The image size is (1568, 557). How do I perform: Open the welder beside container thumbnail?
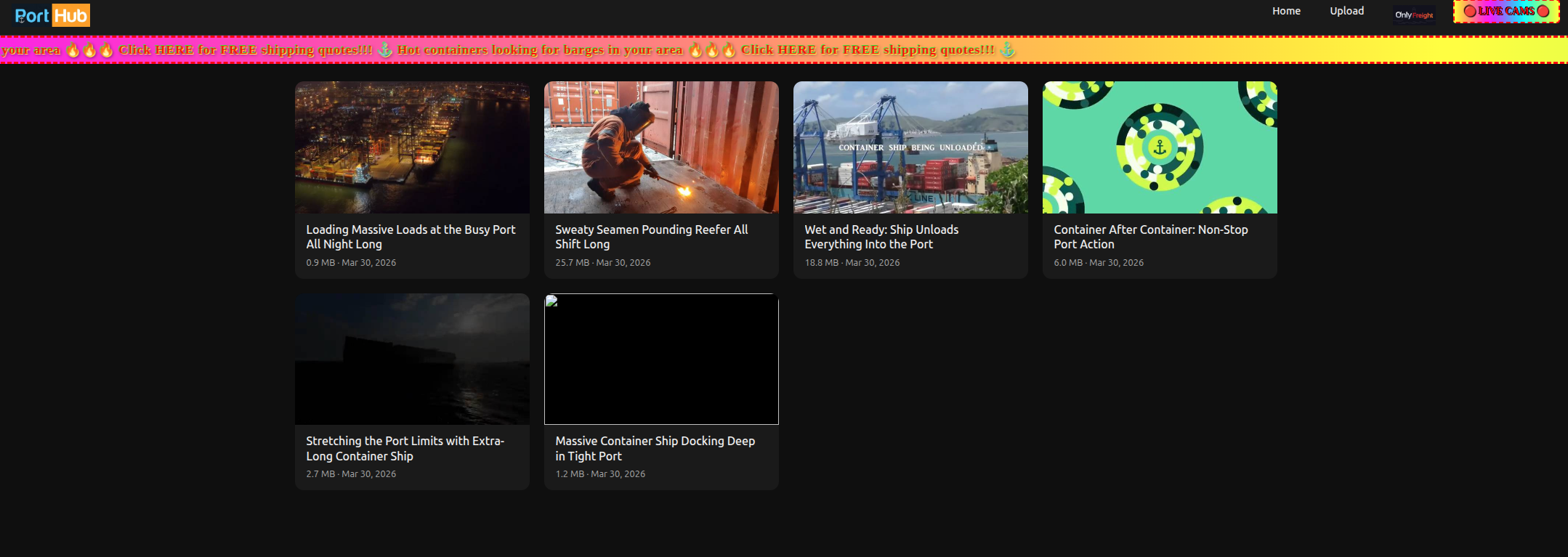coord(661,147)
